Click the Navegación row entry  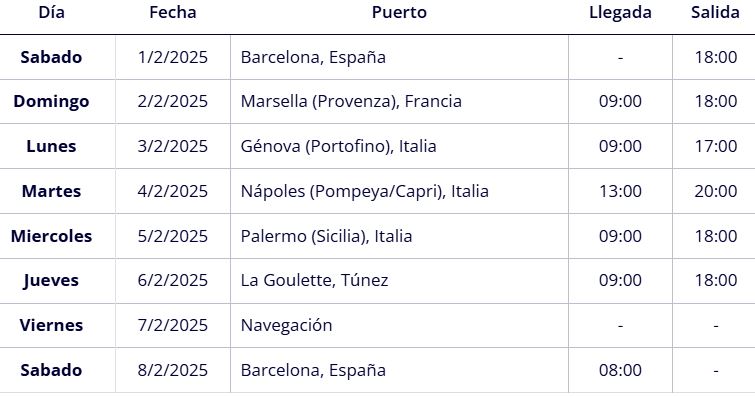(x=286, y=326)
